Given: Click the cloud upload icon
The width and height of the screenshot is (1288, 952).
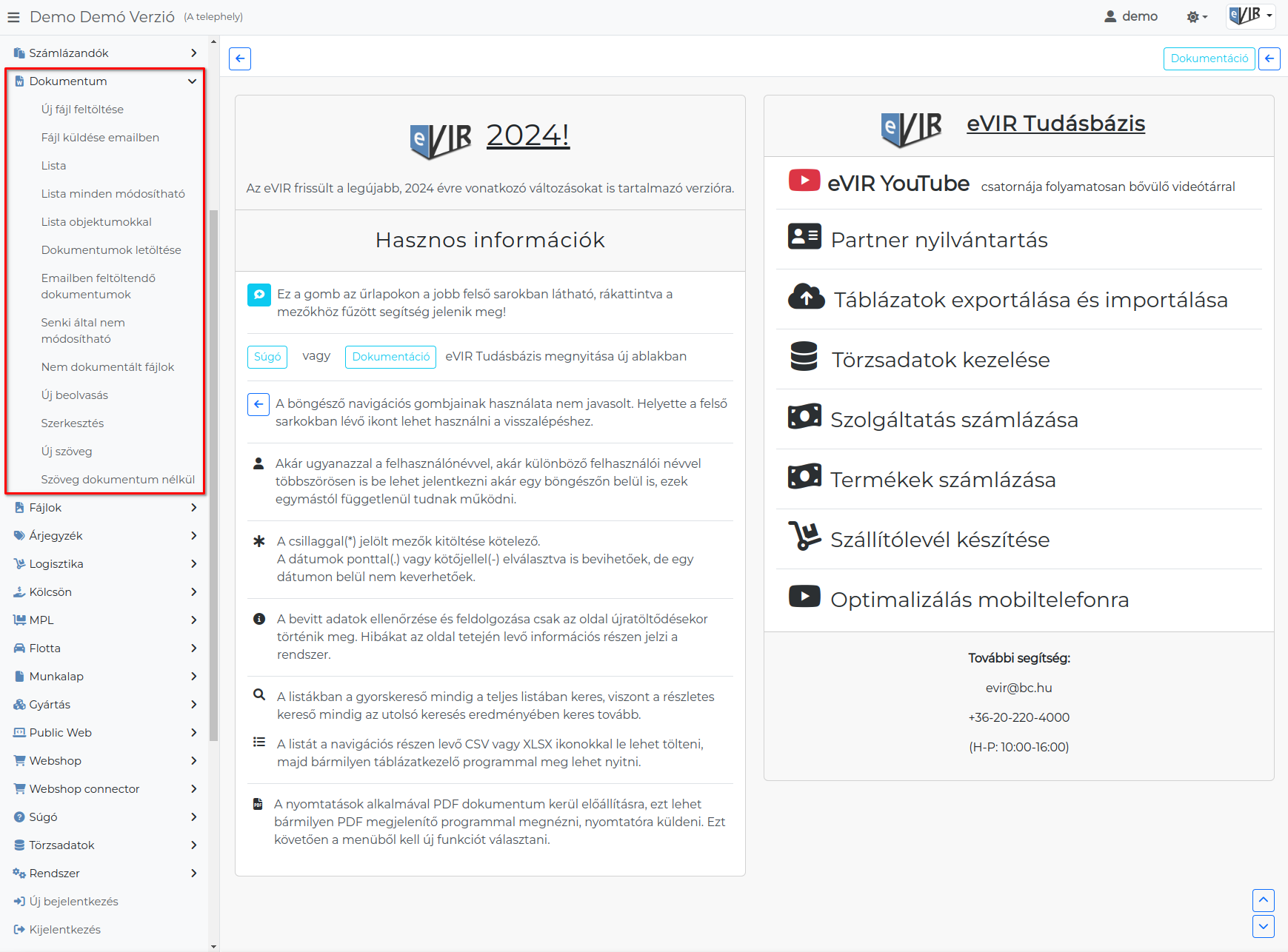Looking at the screenshot, I should [806, 297].
